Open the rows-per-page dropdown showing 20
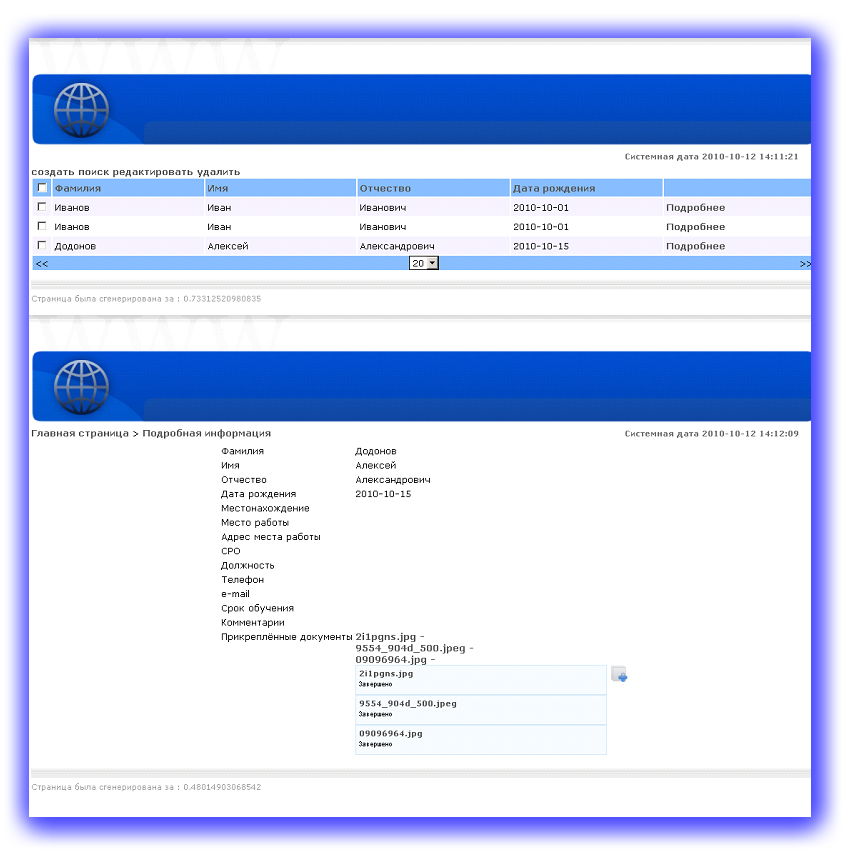This screenshot has height=854, width=861. (x=424, y=264)
